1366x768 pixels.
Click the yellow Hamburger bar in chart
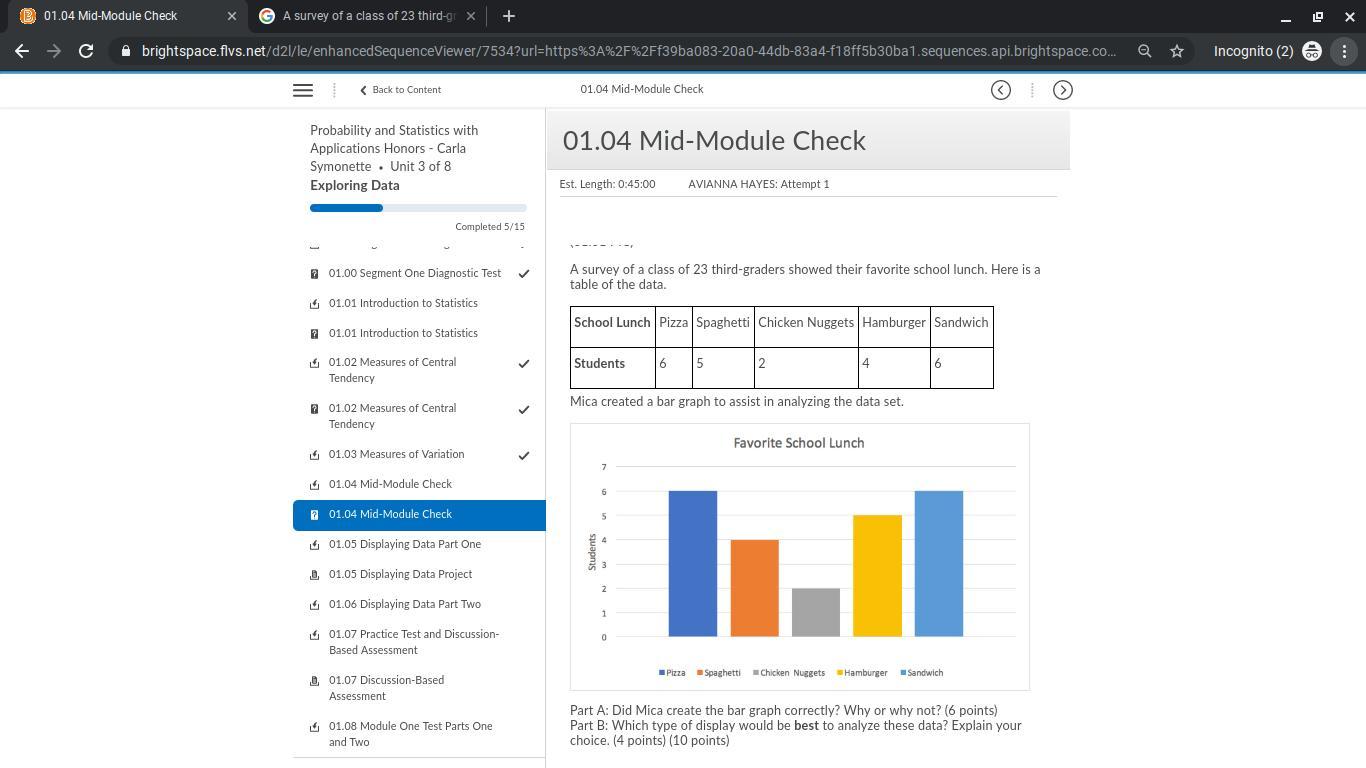[x=877, y=576]
